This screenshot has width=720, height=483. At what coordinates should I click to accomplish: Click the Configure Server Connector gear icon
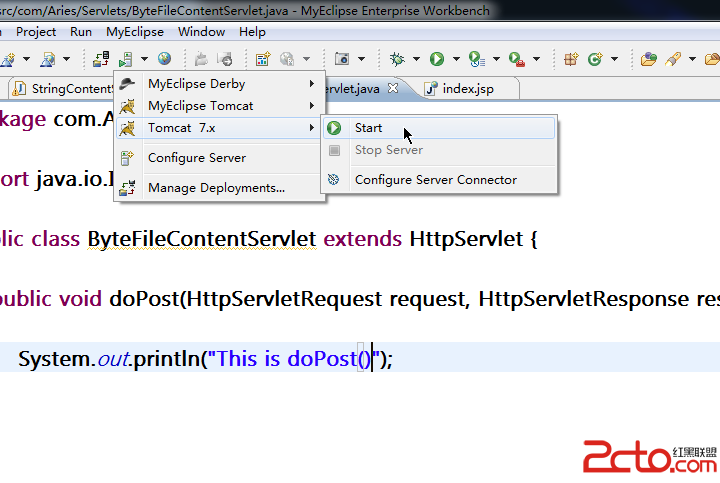[x=334, y=180]
